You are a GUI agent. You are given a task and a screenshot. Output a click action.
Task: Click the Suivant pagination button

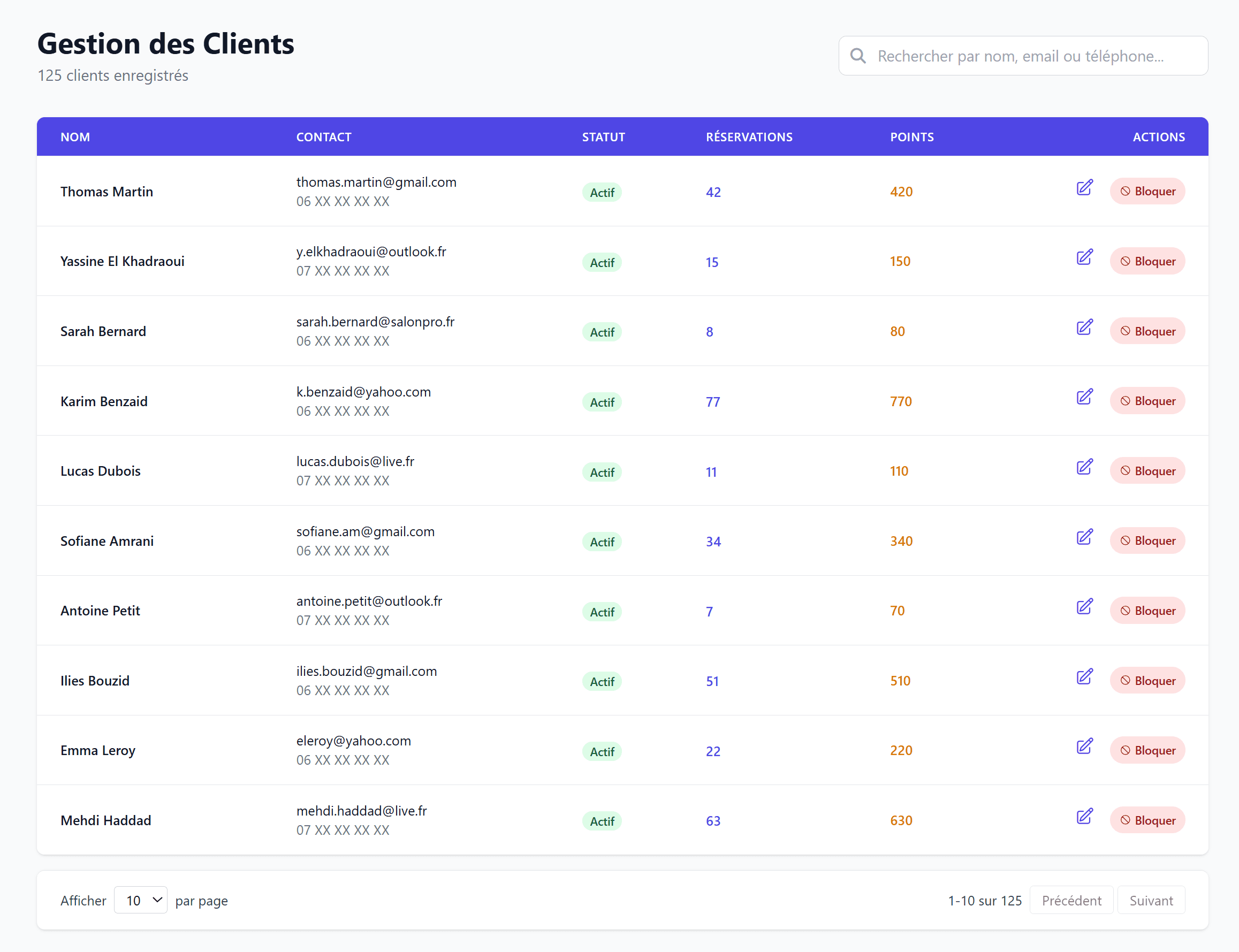(x=1151, y=900)
